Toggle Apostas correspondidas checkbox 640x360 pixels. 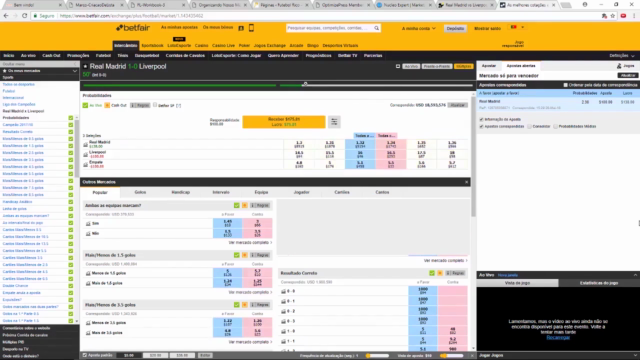[481, 127]
